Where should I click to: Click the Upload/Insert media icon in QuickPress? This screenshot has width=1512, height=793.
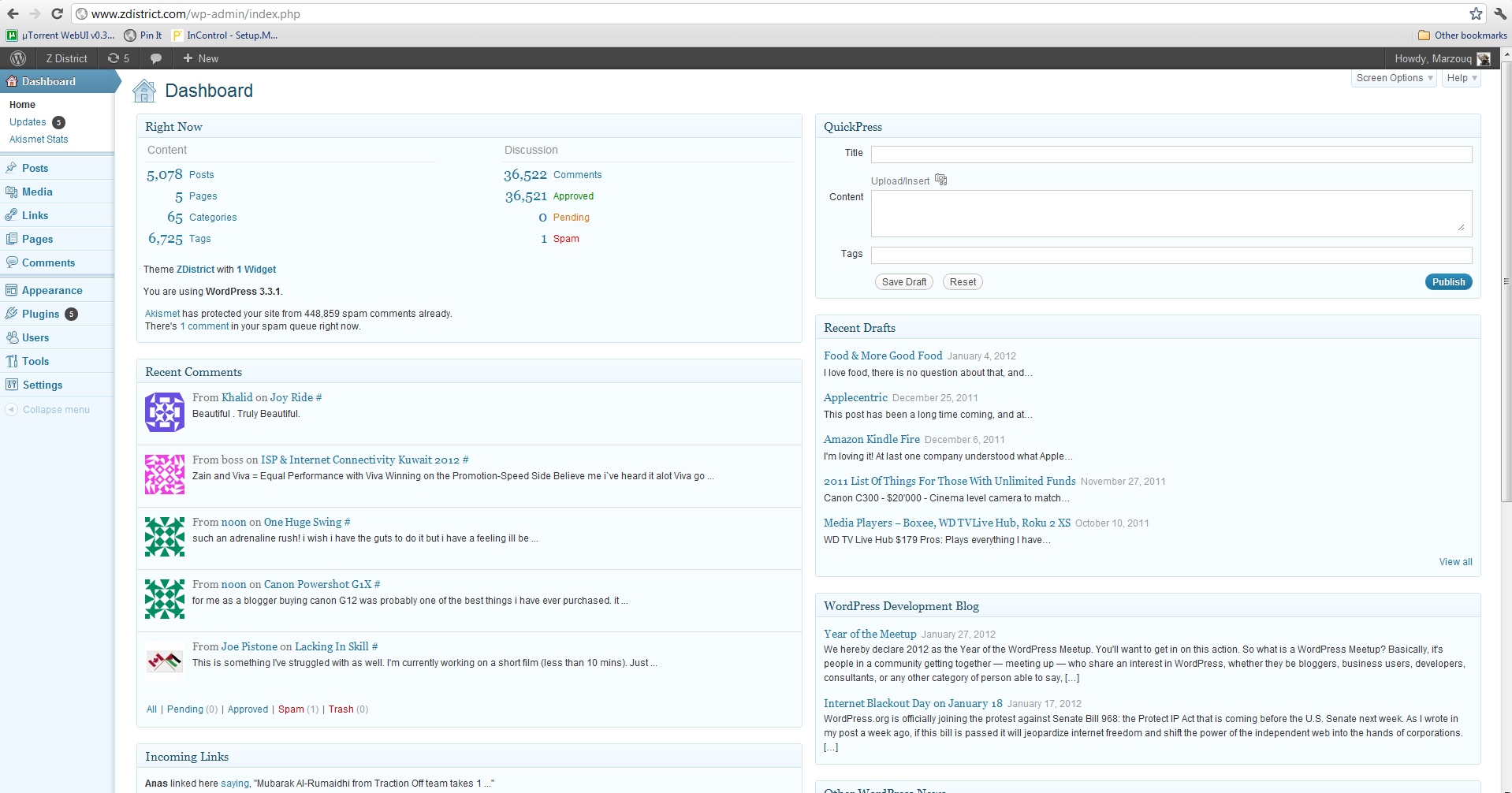pyautogui.click(x=940, y=181)
